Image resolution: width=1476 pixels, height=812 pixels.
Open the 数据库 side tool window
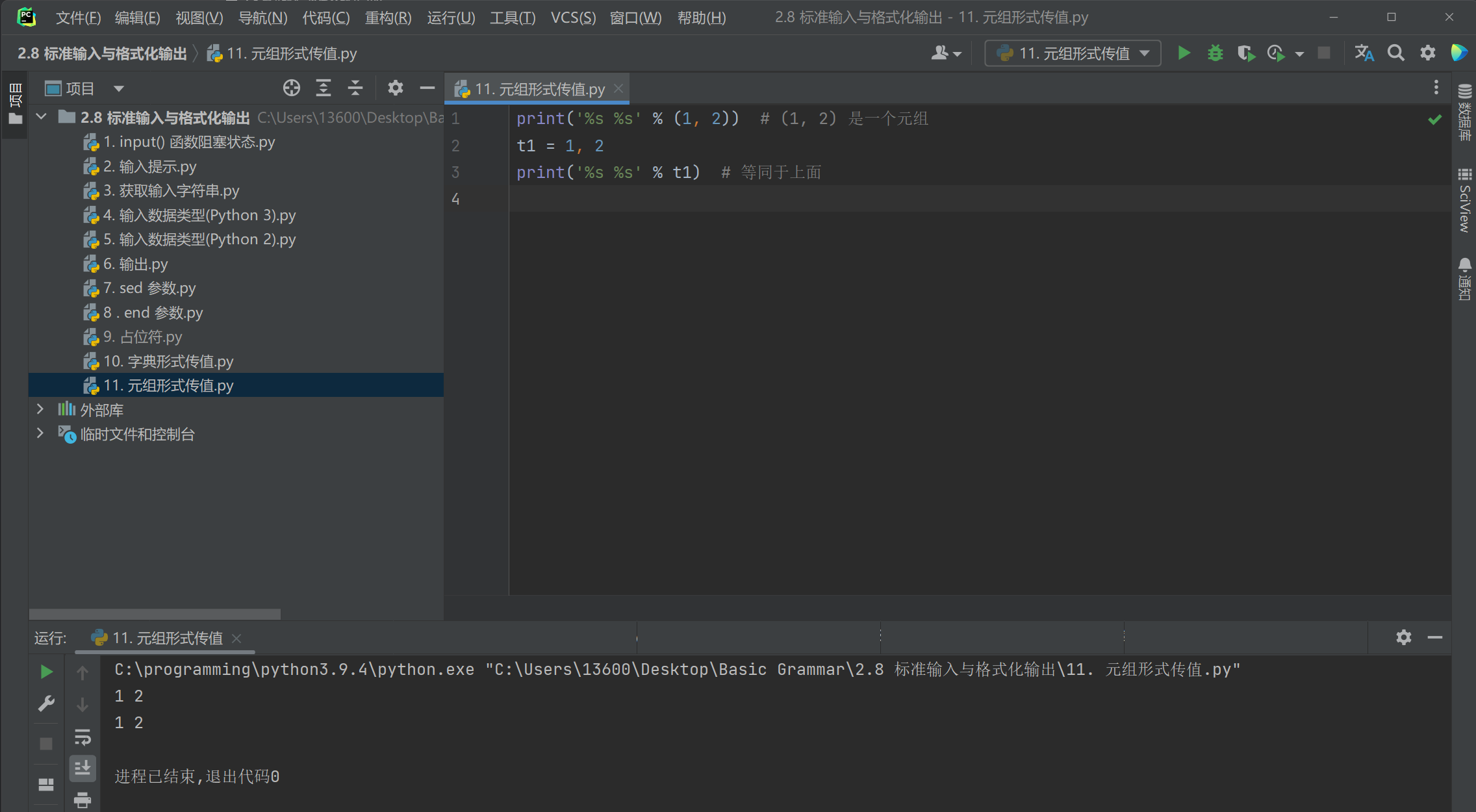tap(1464, 112)
